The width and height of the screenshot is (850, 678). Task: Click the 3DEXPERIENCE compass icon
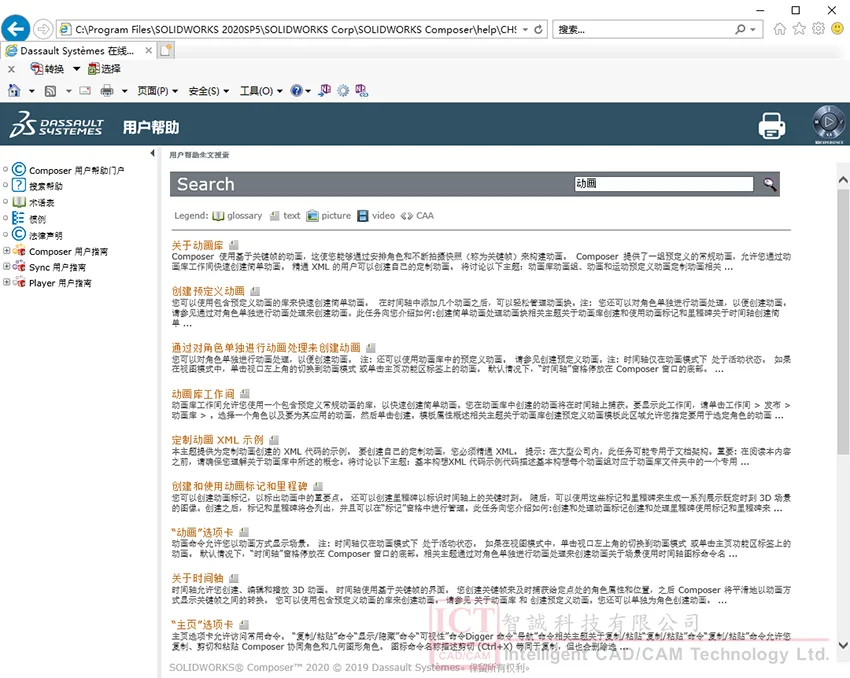click(x=828, y=122)
